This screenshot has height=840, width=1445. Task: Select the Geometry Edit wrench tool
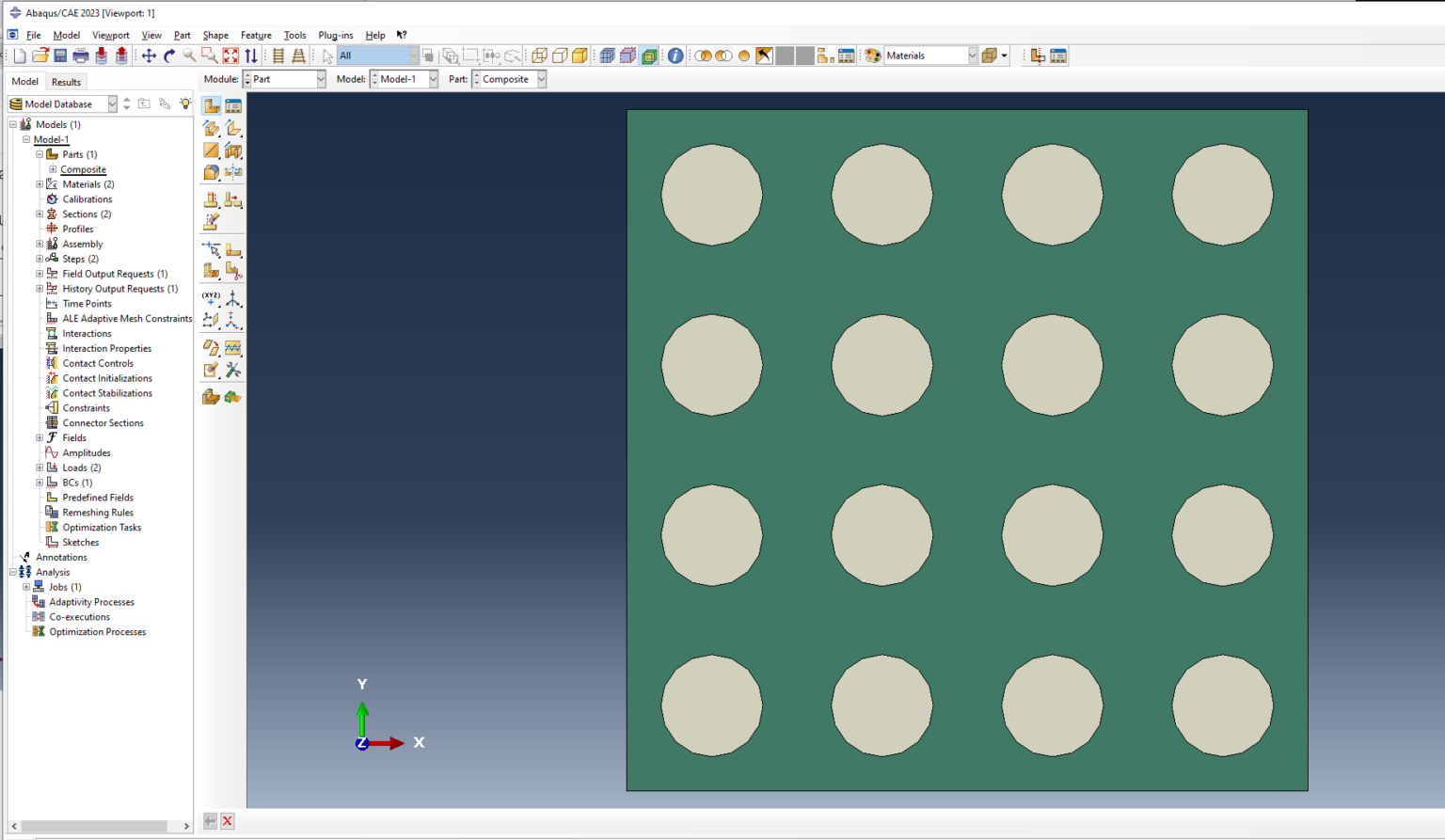[x=233, y=371]
